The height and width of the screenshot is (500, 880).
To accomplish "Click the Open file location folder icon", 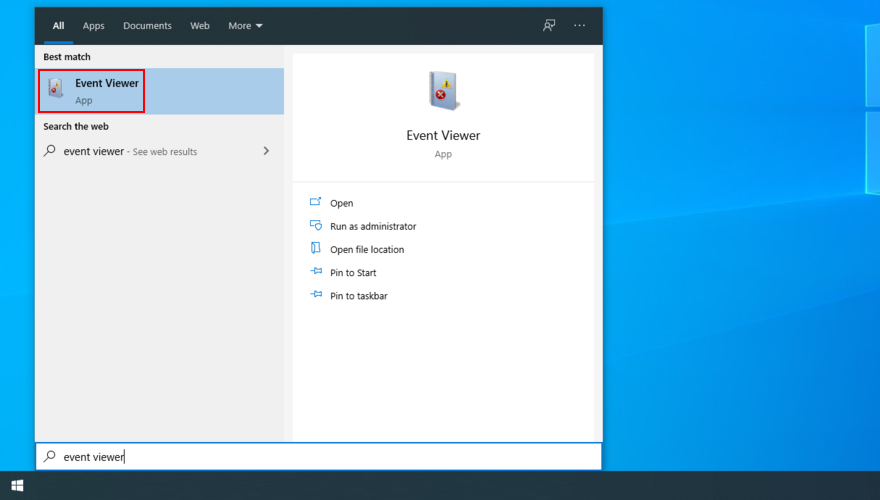I will tap(316, 249).
